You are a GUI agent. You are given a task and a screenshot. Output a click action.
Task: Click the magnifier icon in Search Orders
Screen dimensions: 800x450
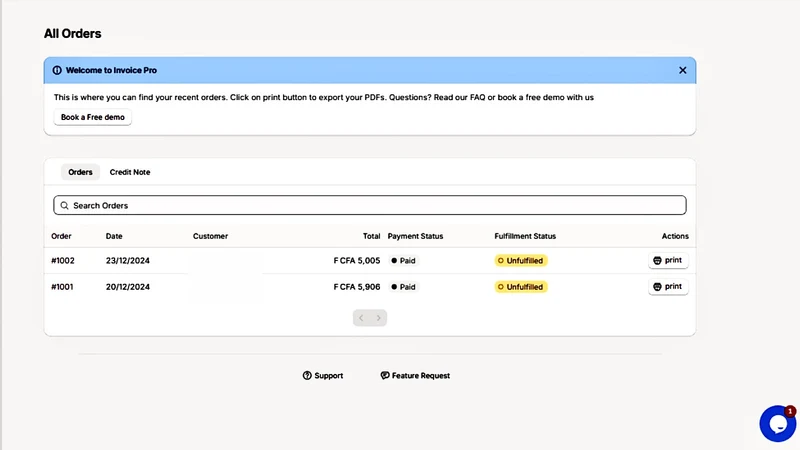(64, 206)
